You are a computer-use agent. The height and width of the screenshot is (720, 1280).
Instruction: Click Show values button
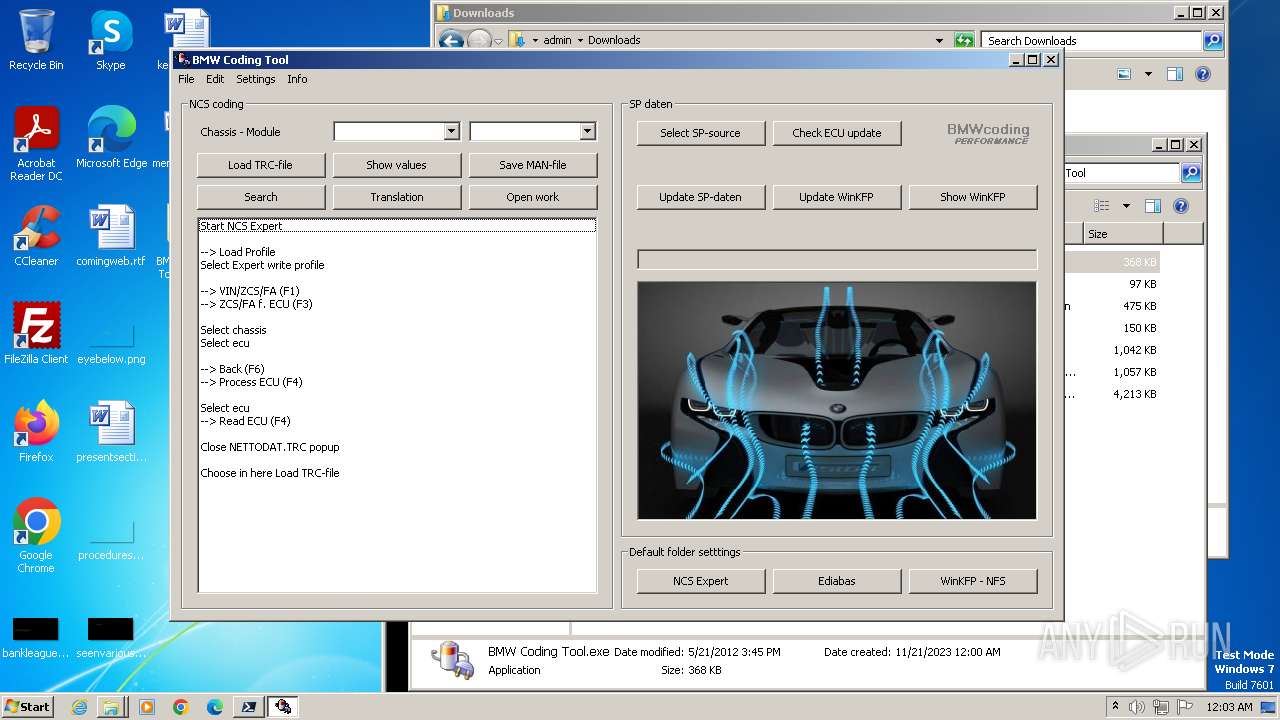click(396, 165)
